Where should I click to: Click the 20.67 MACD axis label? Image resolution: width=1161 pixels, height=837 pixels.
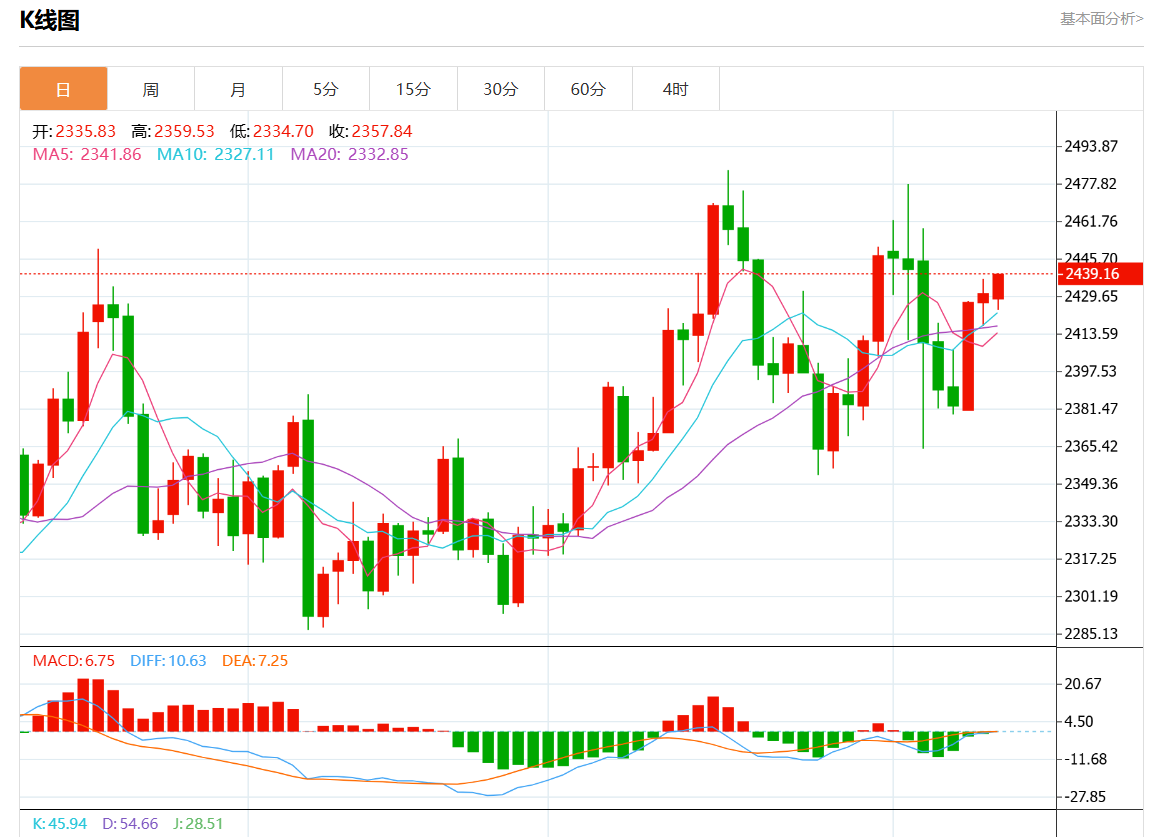click(1083, 684)
